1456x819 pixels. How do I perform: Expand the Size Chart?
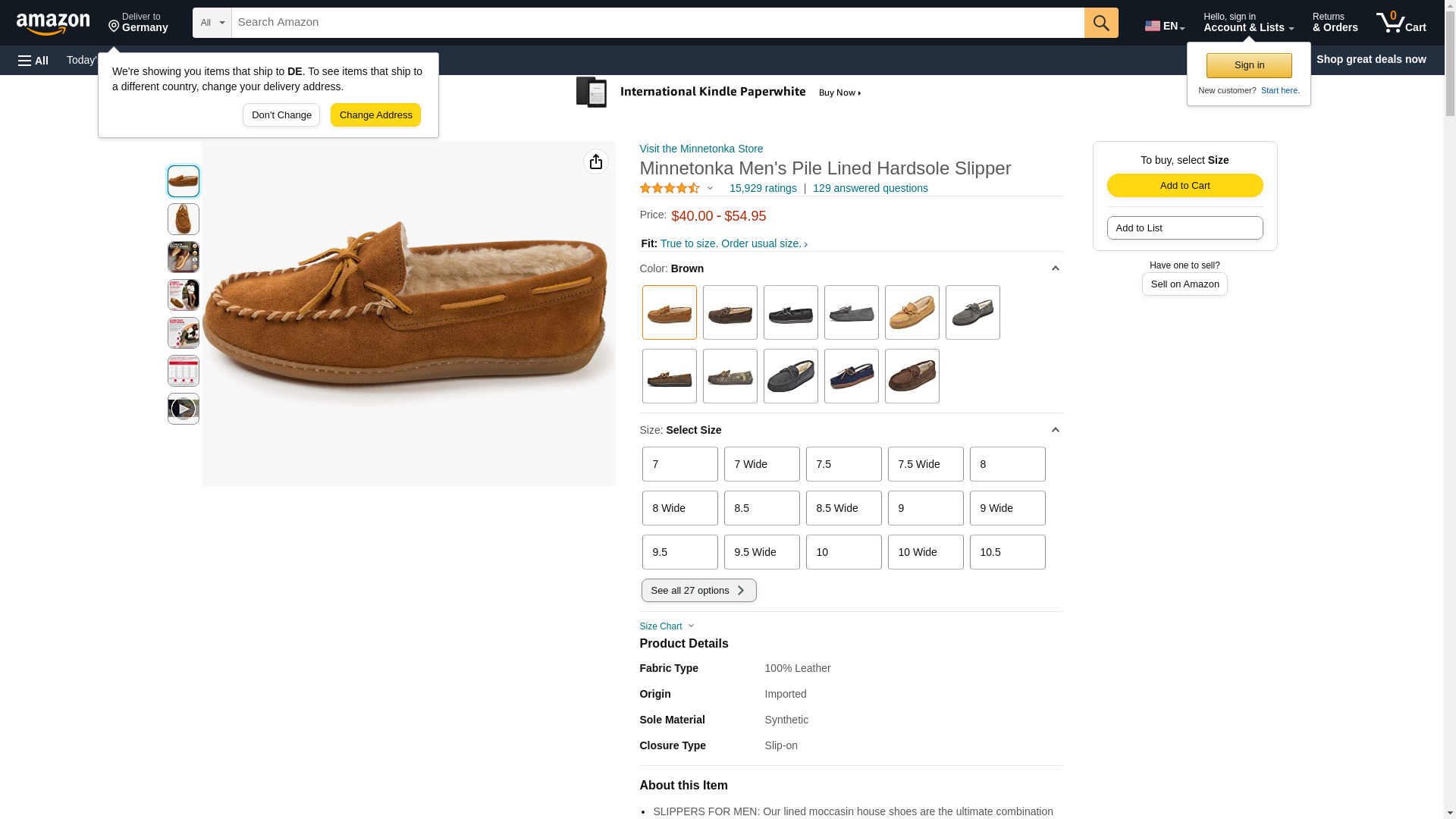(x=667, y=626)
